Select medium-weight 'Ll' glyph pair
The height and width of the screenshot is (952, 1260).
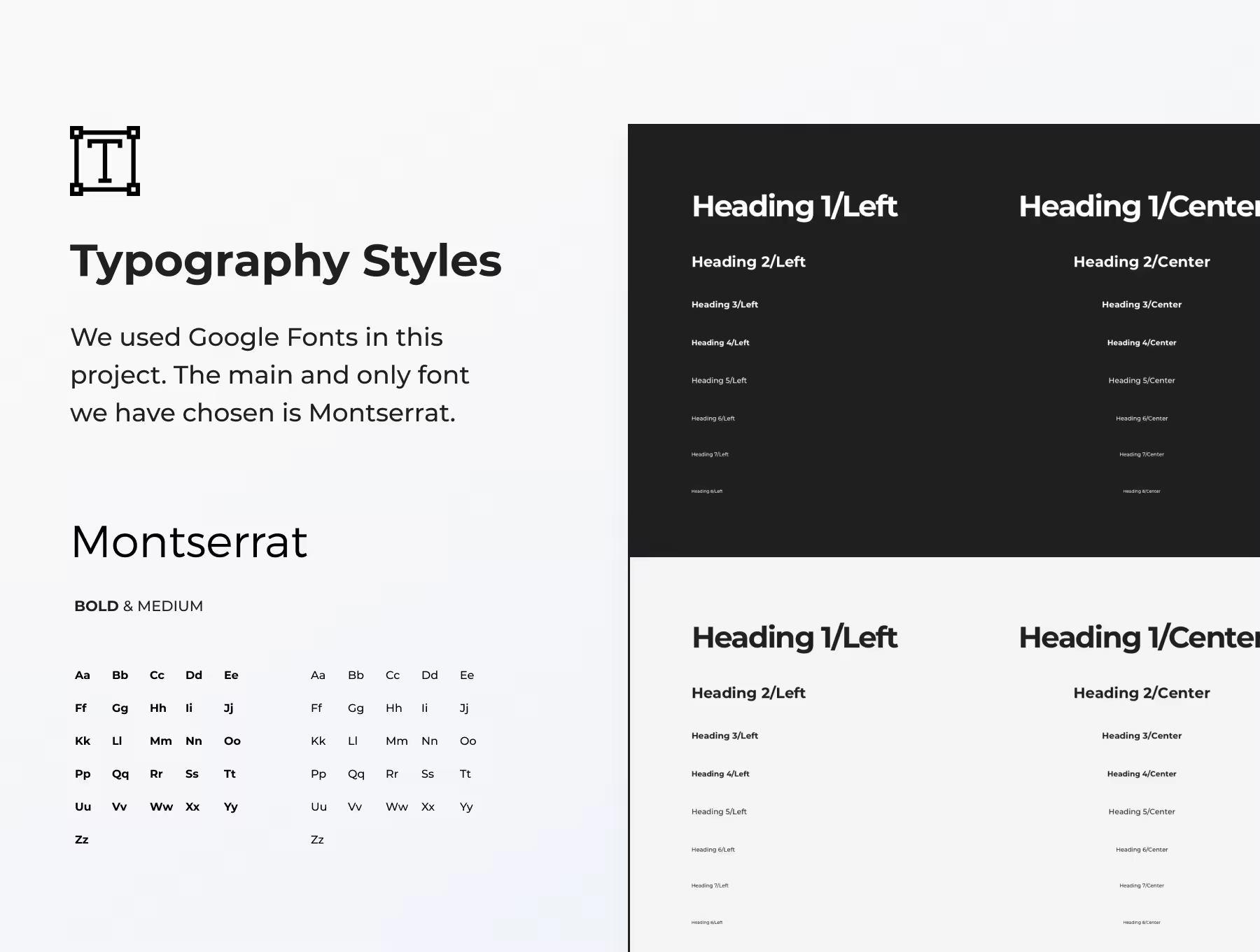point(353,741)
